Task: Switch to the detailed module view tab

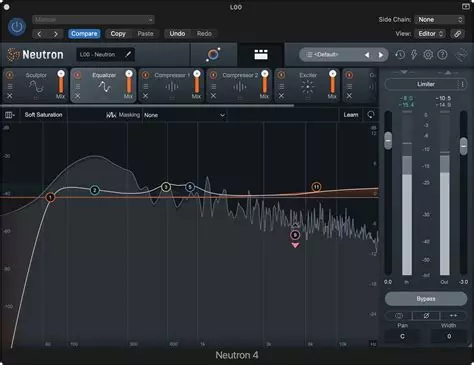Action: (x=261, y=55)
